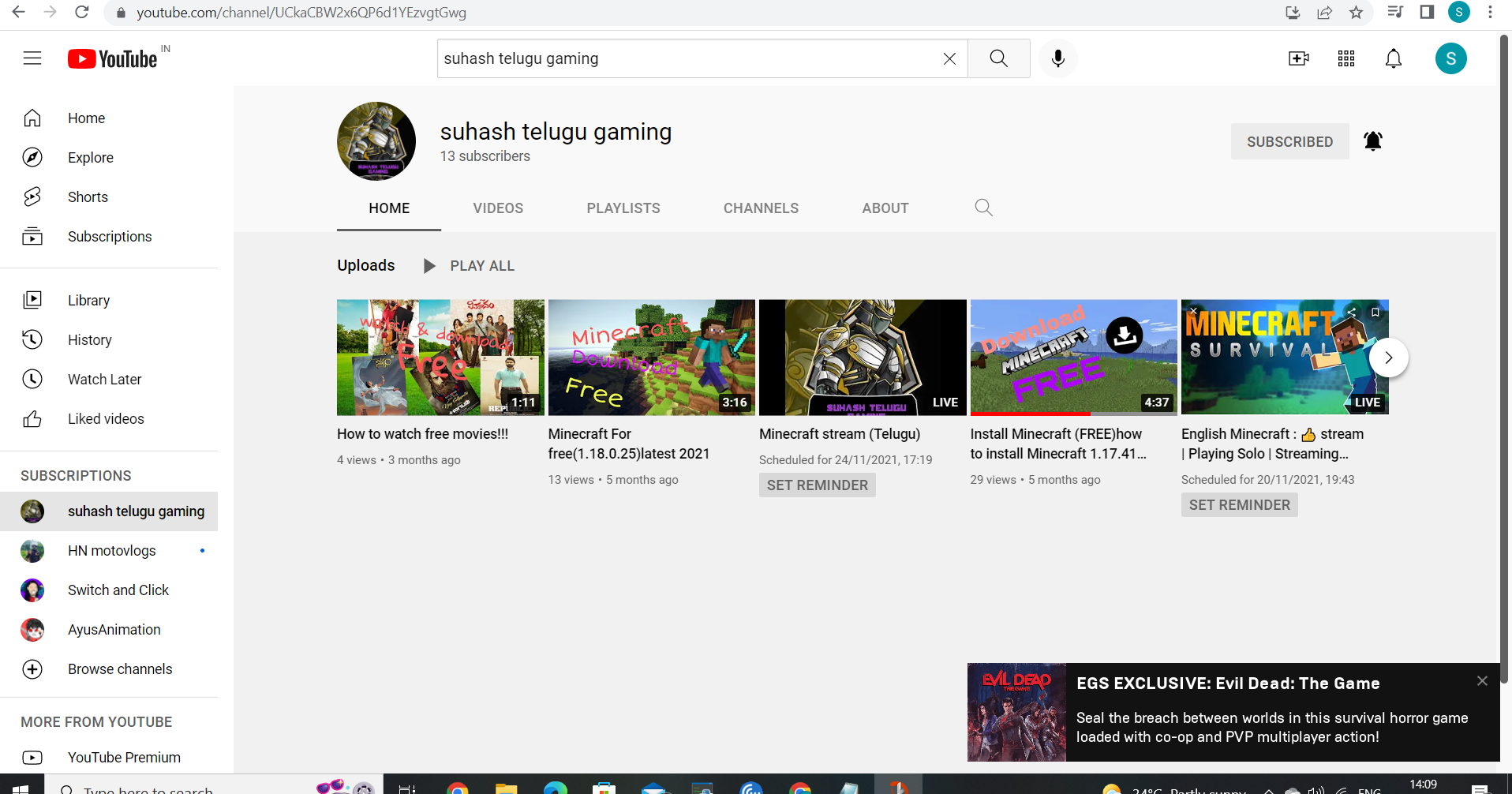The height and width of the screenshot is (794, 1512).
Task: Open Shorts in sidebar
Action: pyautogui.click(x=109, y=197)
